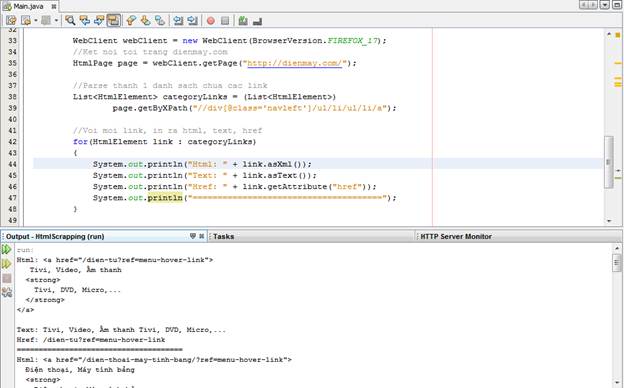Image resolution: width=624 pixels, height=388 pixels.
Task: Go to next bookmark icon
Action: (146, 20)
